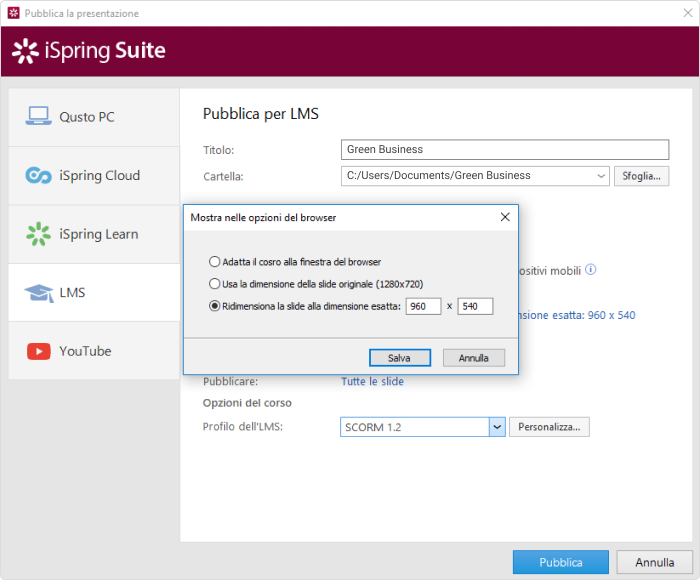
Task: Click the 'Cartella:' label
Action: click(223, 177)
